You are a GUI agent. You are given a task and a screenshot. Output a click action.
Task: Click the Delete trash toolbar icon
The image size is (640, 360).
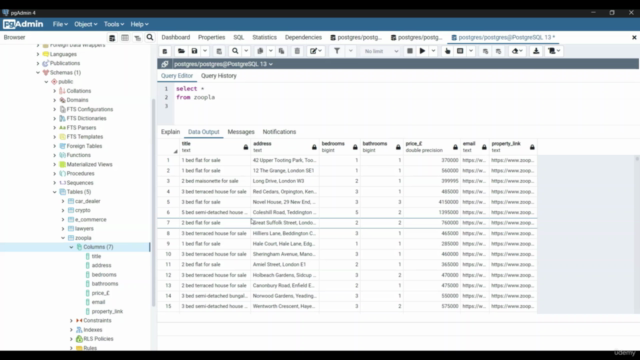pyautogui.click(x=297, y=51)
